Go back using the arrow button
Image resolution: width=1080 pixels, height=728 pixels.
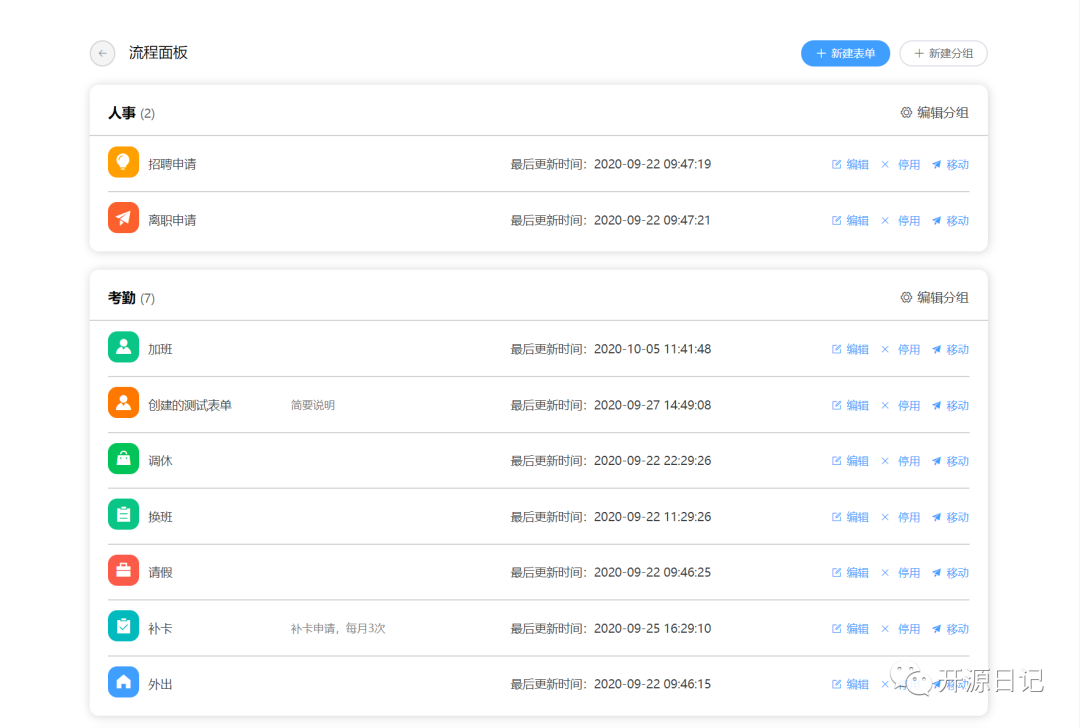click(x=103, y=53)
